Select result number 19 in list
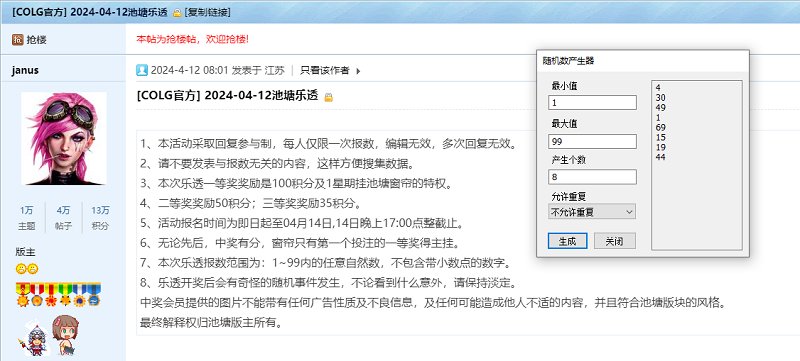This screenshot has width=800, height=361. tap(661, 147)
